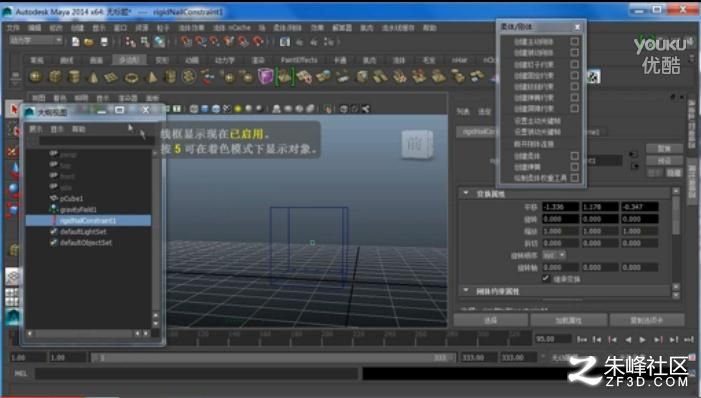Create a polygon cylinder from the shelf

(74, 76)
